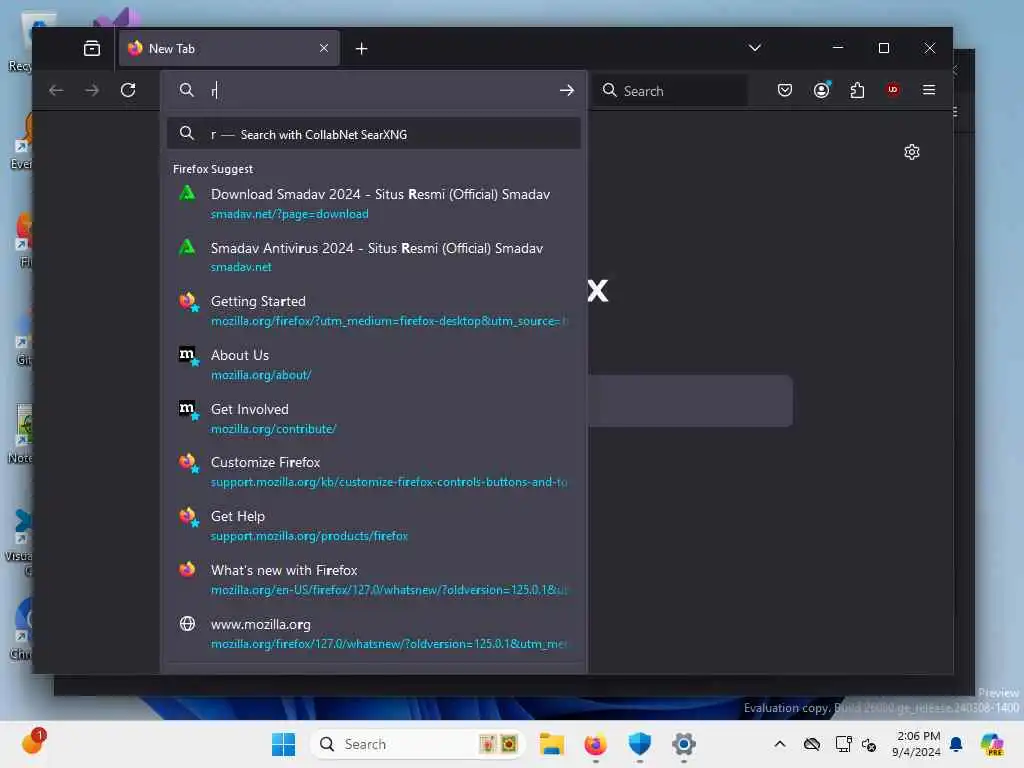
Task: Open the volume icon in the system tray
Action: click(x=869, y=744)
